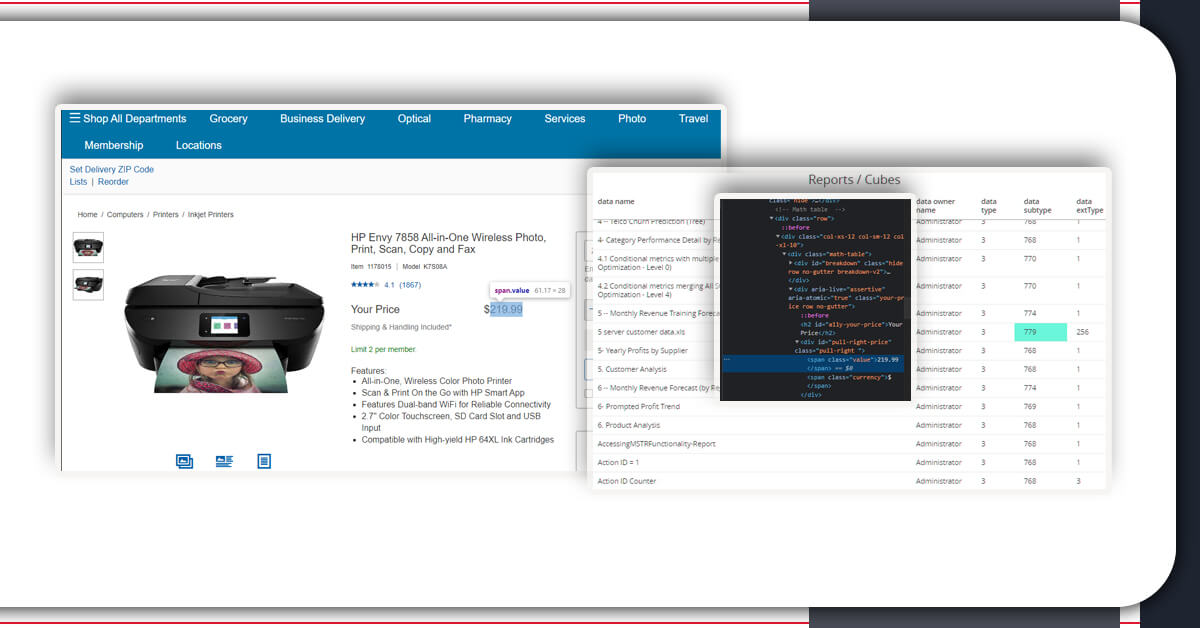Image resolution: width=1200 pixels, height=628 pixels.
Task: Open the Lists link
Action: click(78, 182)
